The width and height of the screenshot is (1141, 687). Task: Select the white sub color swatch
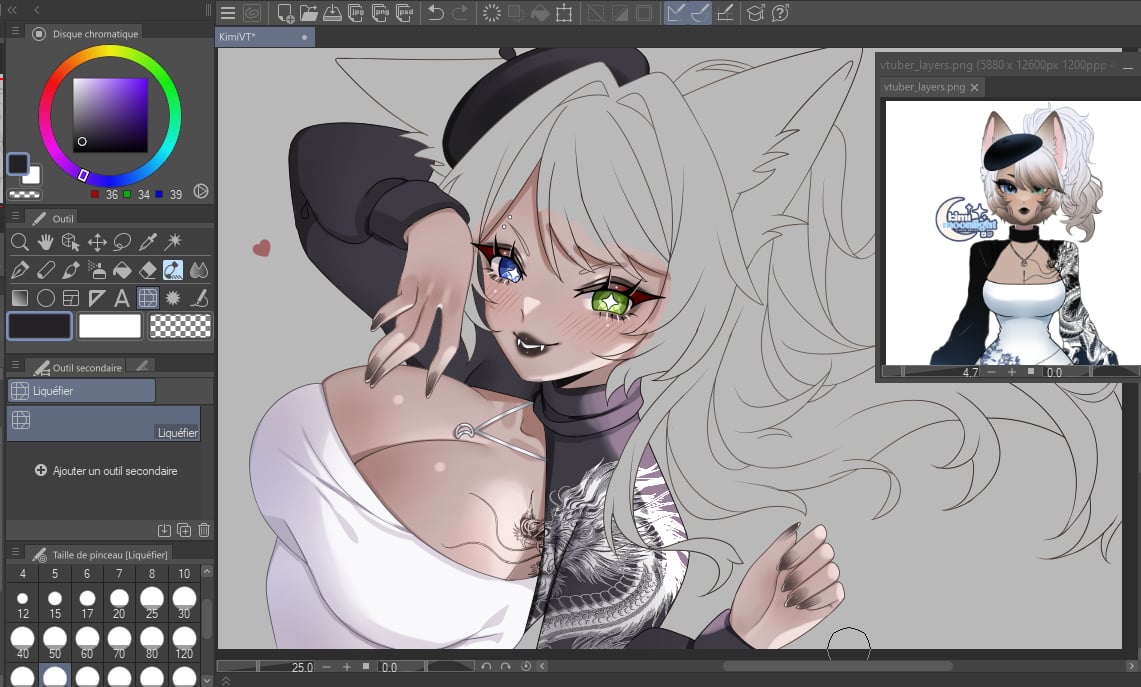tap(109, 326)
